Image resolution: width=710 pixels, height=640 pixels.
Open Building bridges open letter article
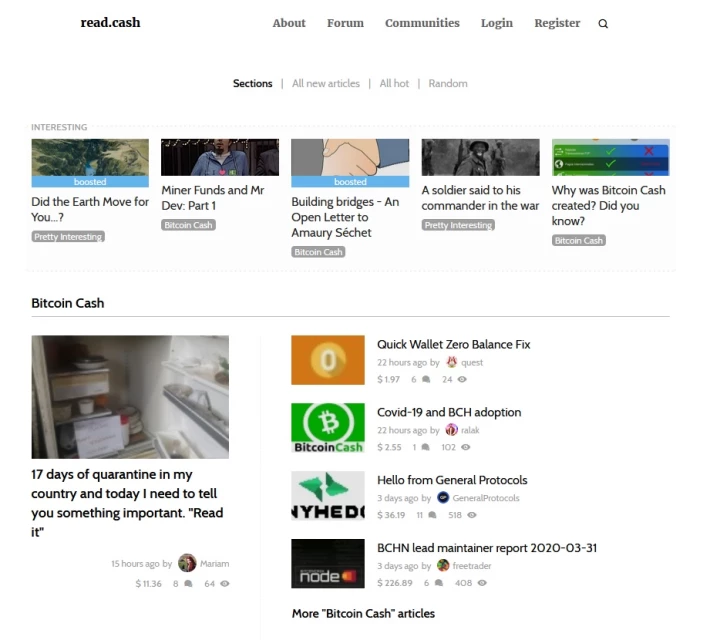click(345, 217)
